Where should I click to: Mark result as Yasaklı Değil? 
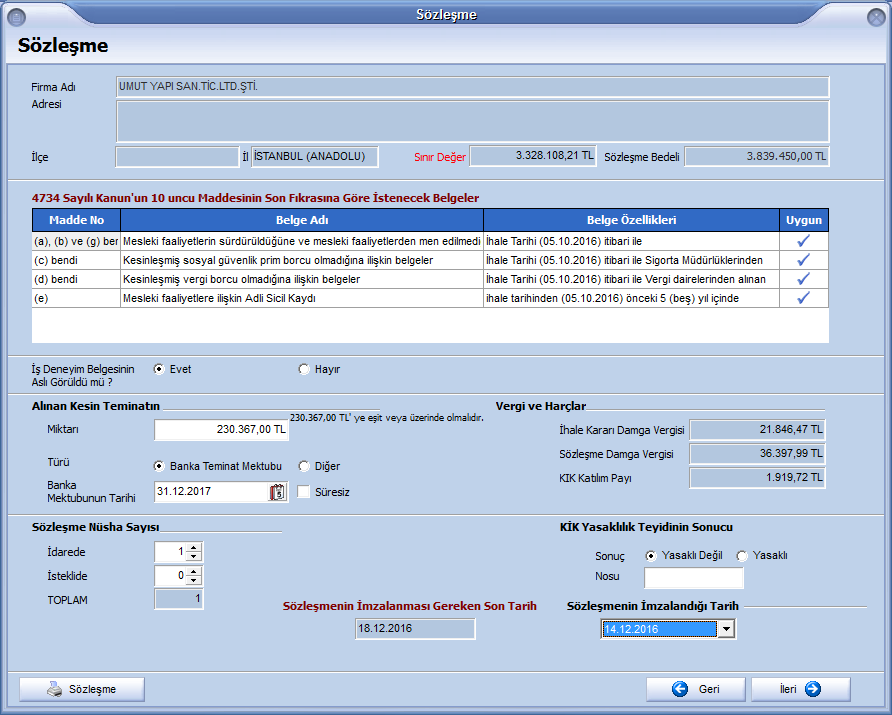[651, 556]
